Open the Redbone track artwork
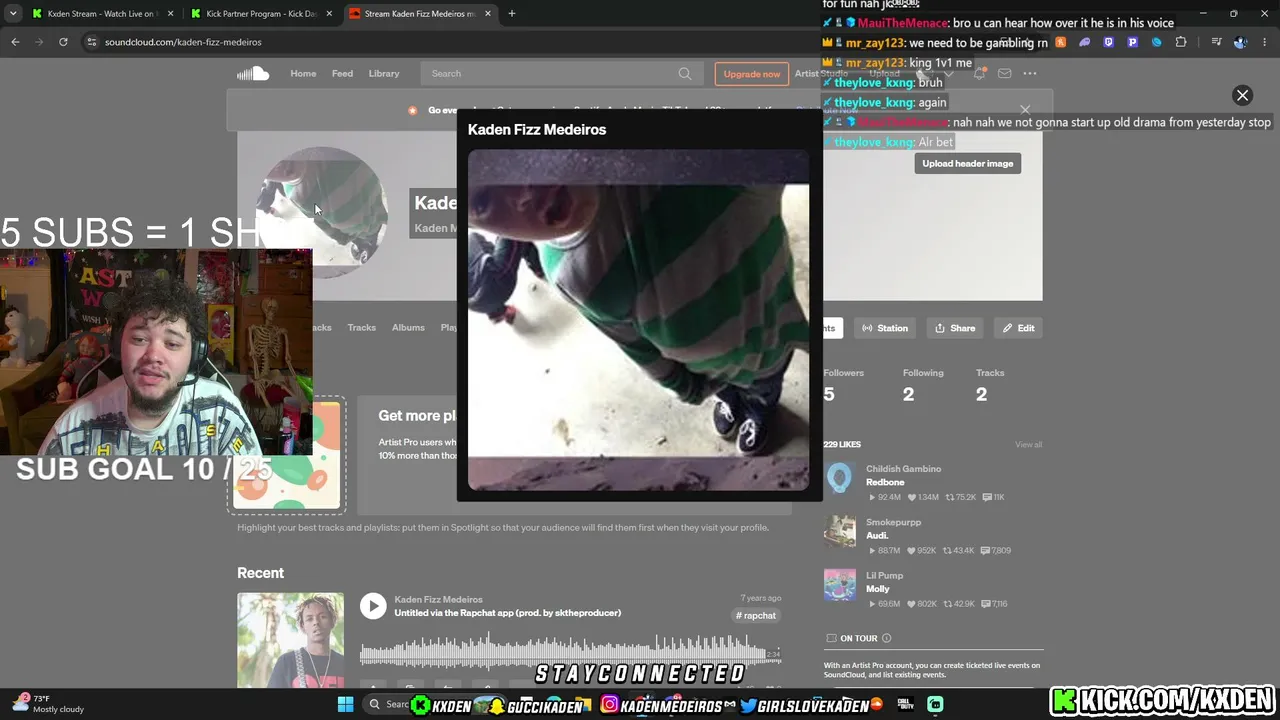The image size is (1280, 720). (x=840, y=479)
